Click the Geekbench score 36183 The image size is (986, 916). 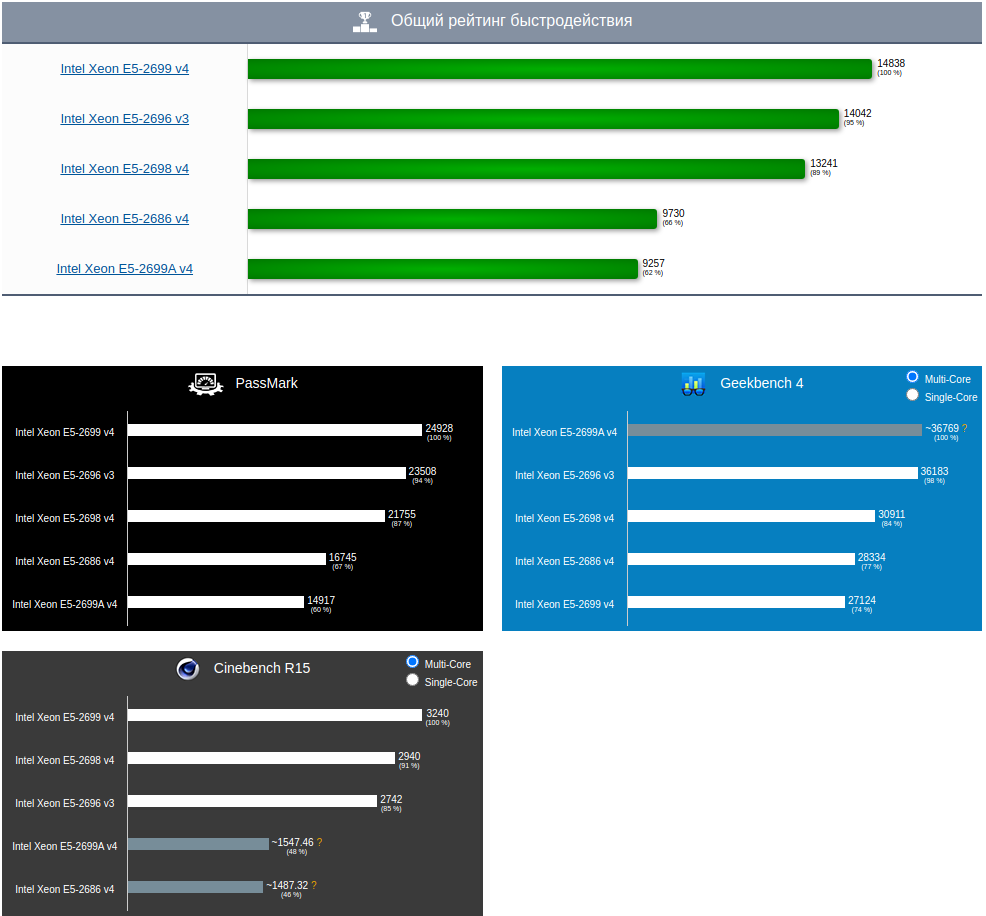934,472
